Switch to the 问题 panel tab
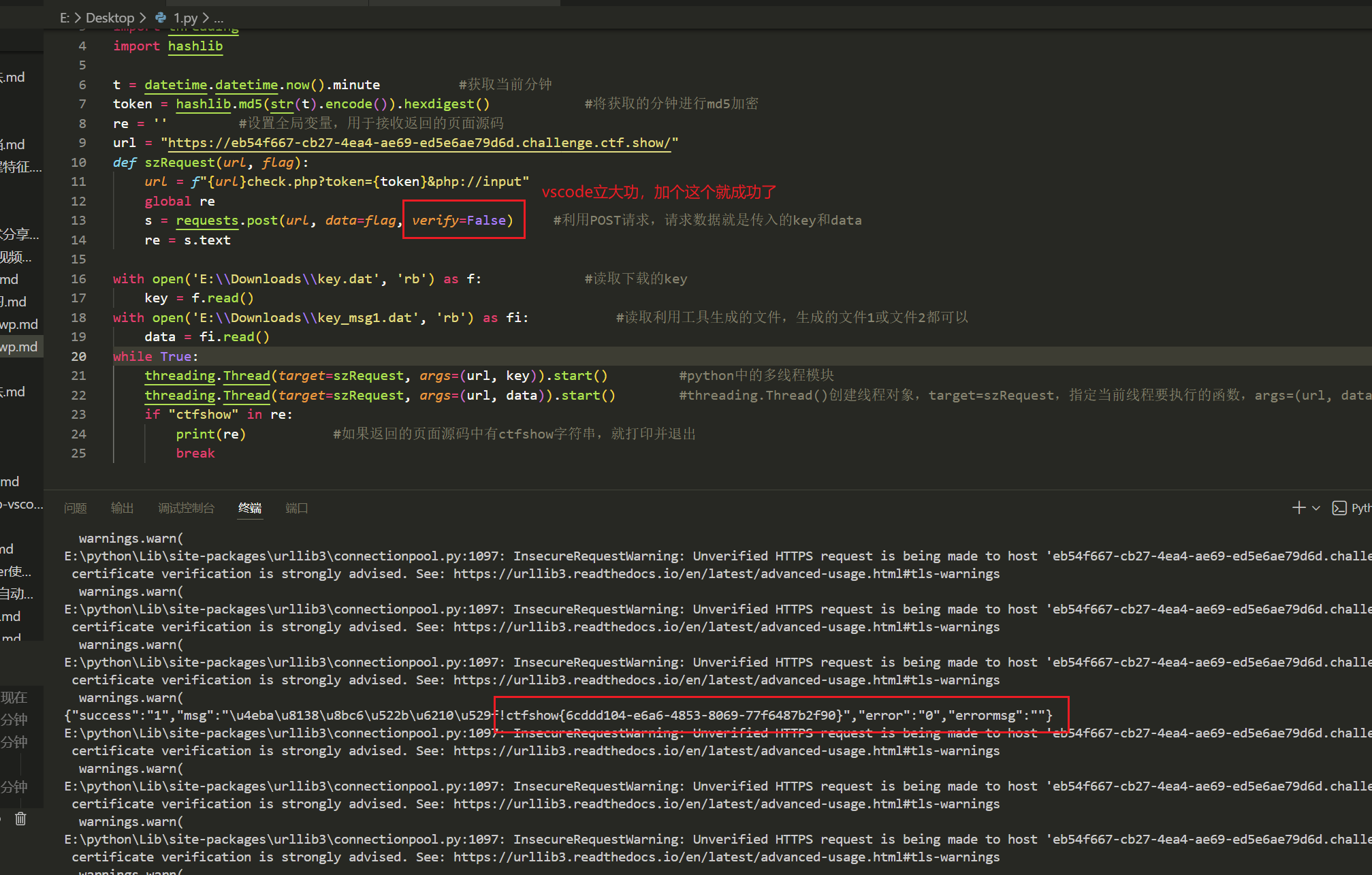This screenshot has height=875, width=1372. pos(76,508)
